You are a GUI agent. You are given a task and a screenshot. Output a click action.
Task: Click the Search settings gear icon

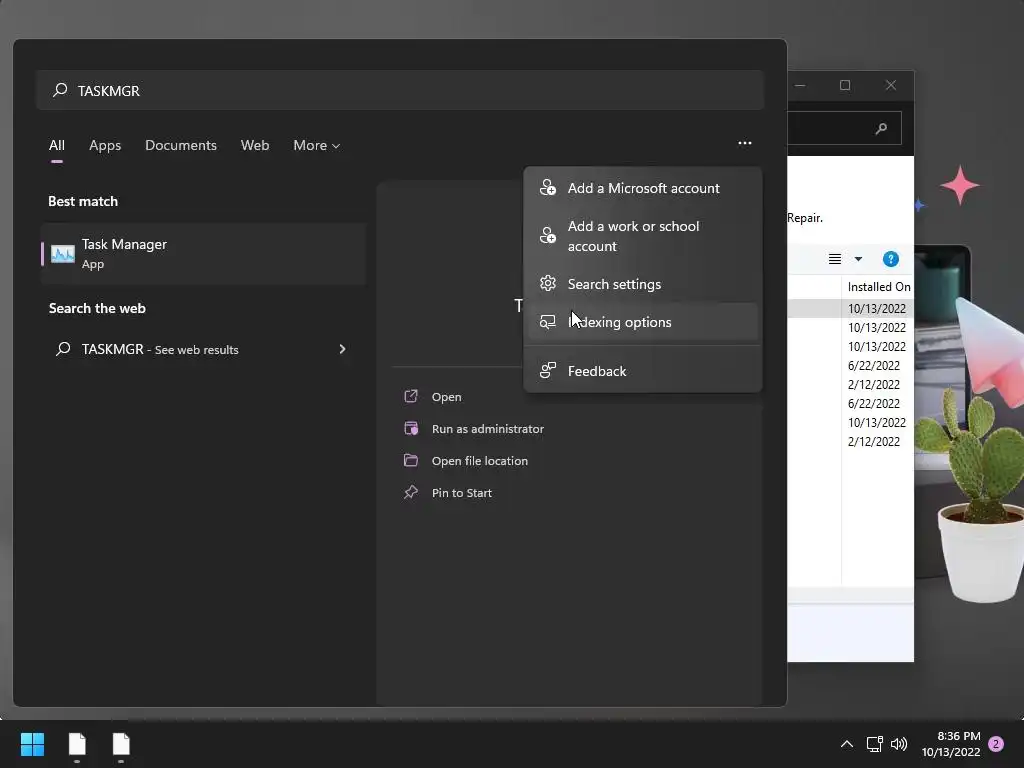547,283
